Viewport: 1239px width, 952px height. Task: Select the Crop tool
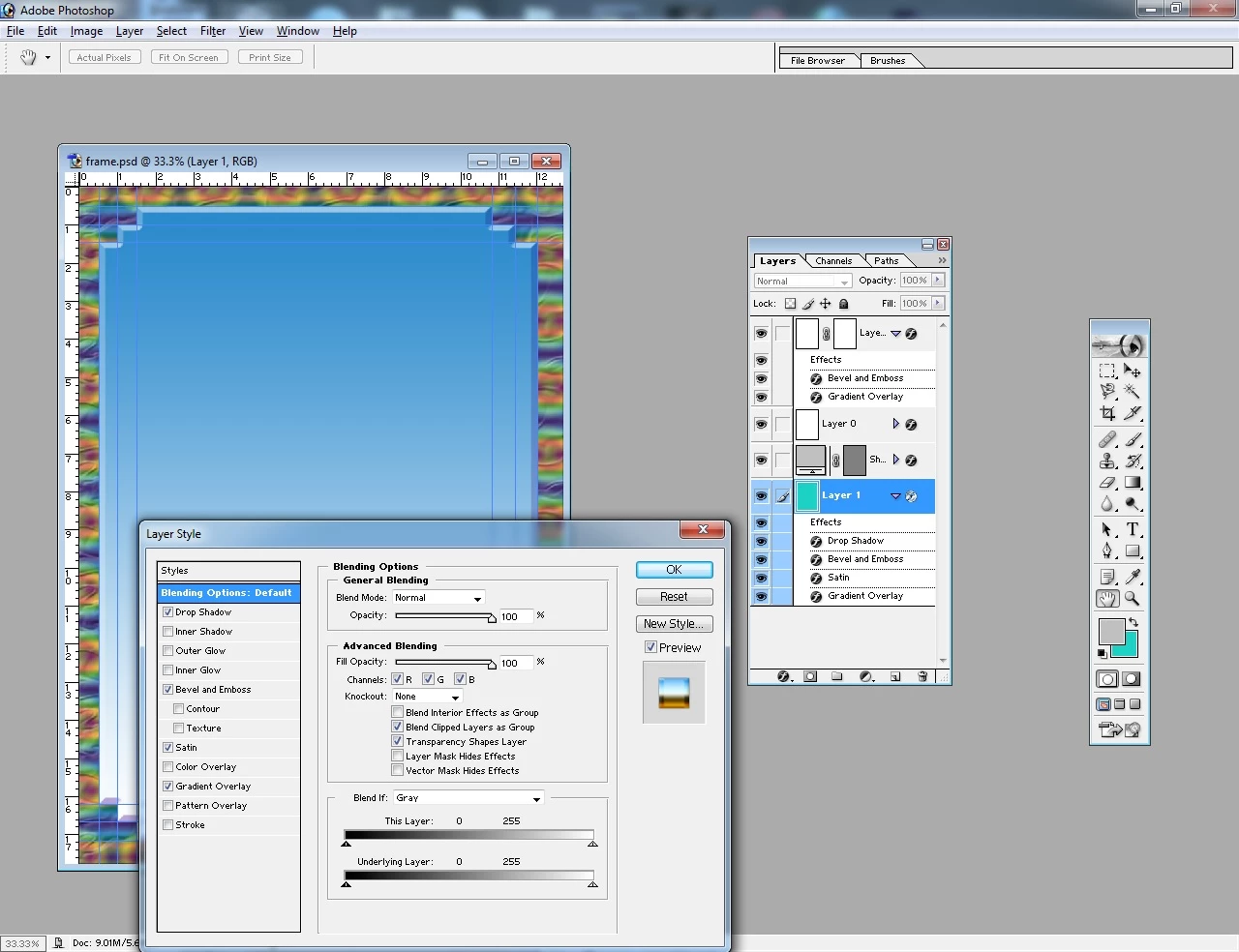[1107, 413]
